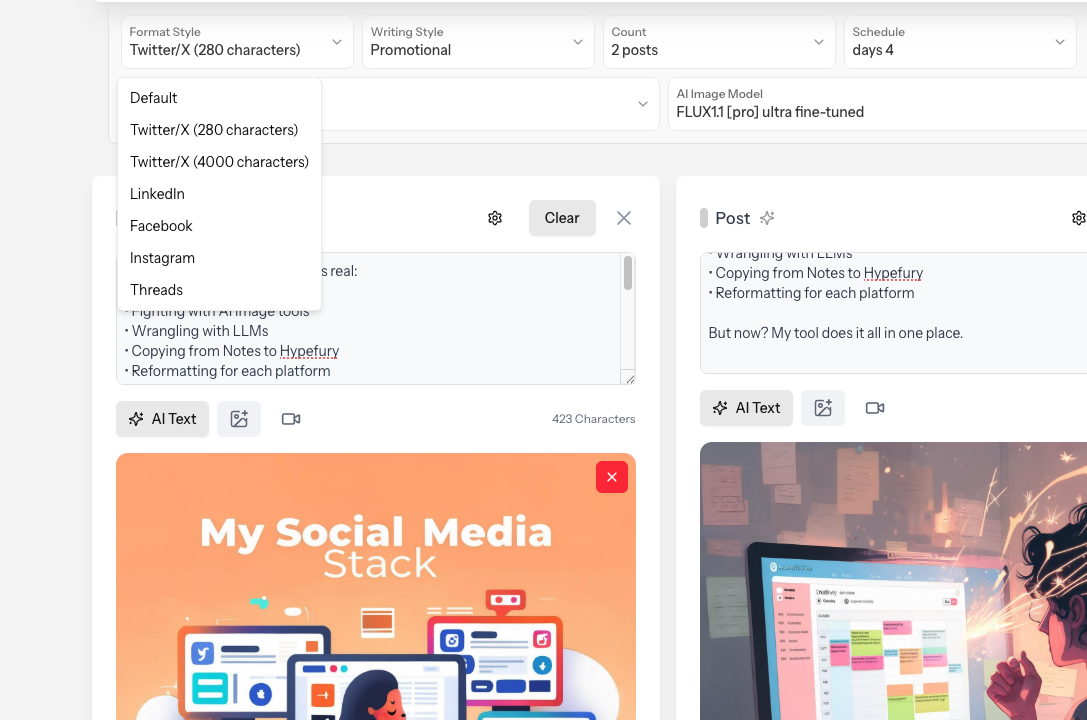Image resolution: width=1087 pixels, height=720 pixels.
Task: Click the first post text area
Action: [x=375, y=319]
